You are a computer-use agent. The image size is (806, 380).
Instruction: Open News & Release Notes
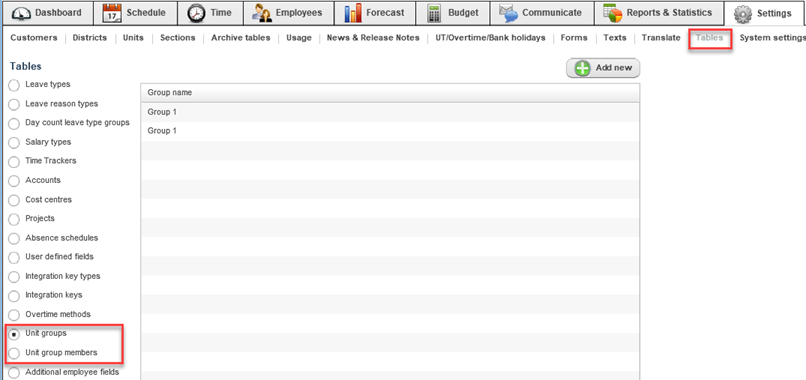tap(373, 38)
